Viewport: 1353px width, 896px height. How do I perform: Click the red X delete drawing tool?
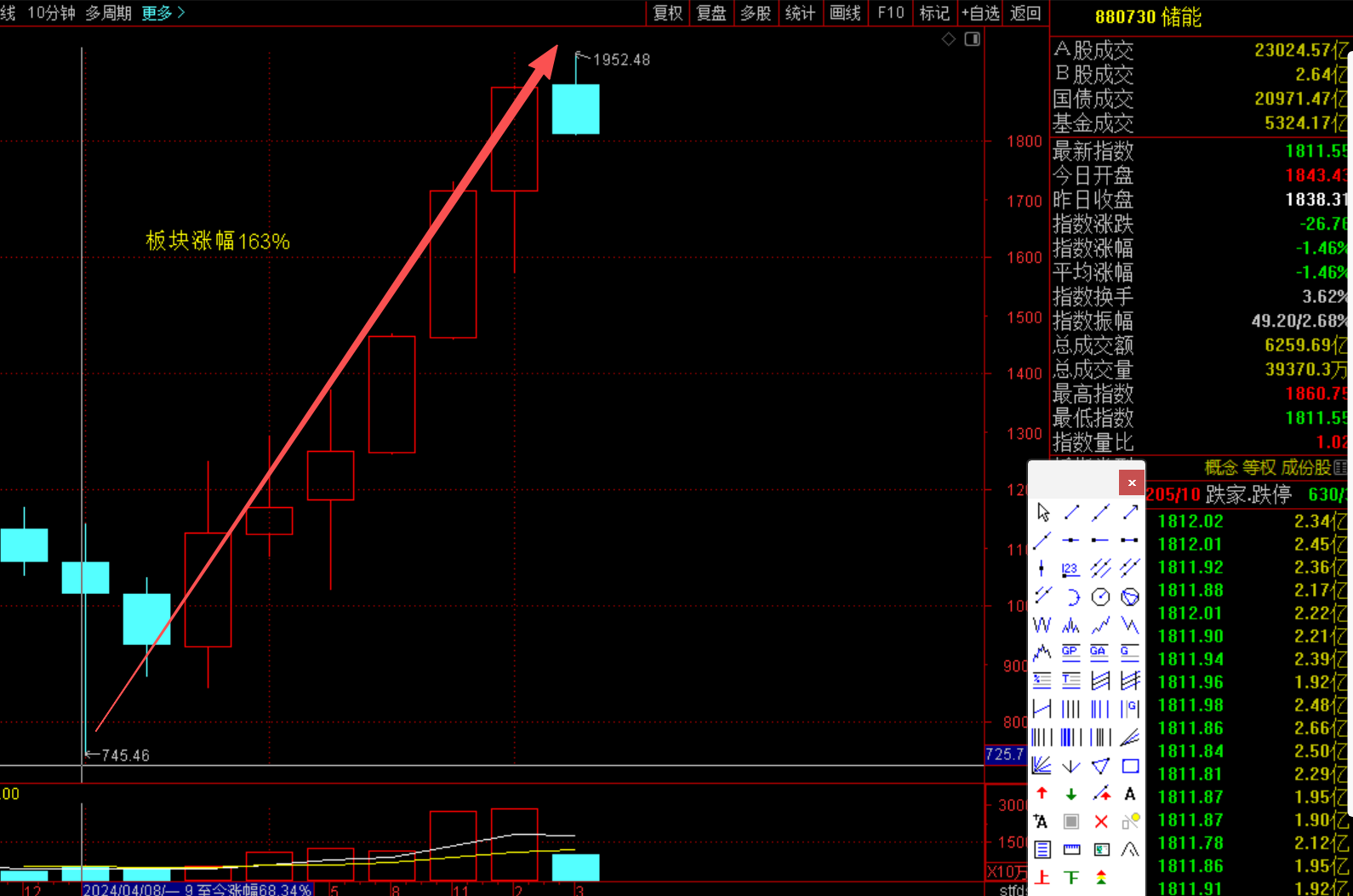(1101, 821)
